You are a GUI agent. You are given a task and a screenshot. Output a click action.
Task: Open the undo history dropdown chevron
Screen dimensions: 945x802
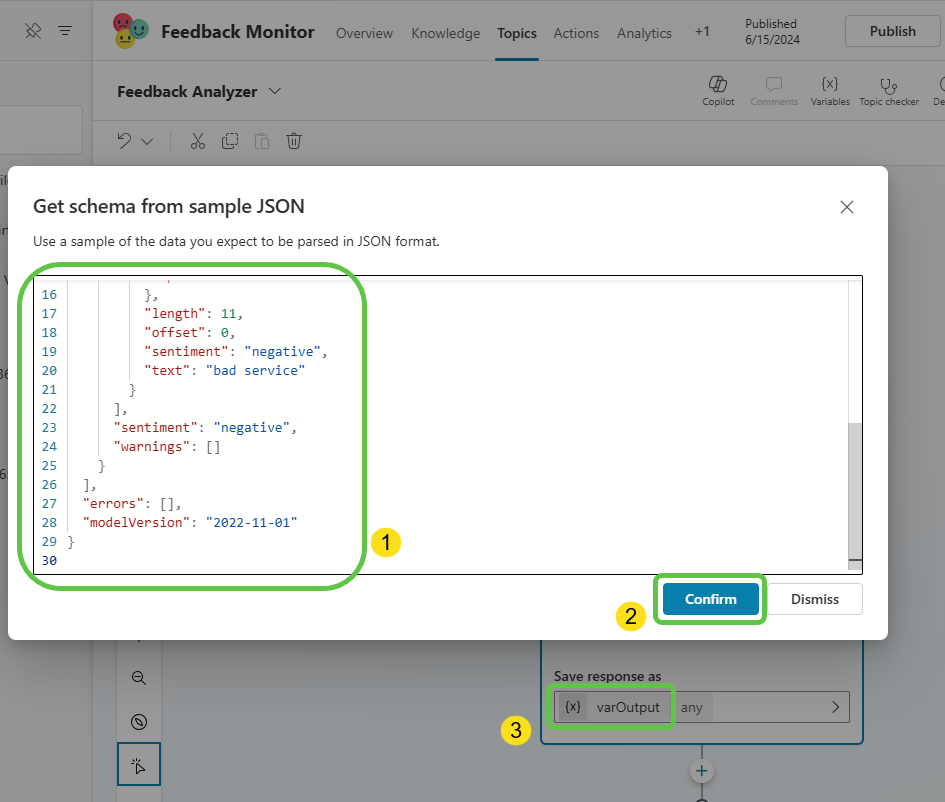coord(148,141)
